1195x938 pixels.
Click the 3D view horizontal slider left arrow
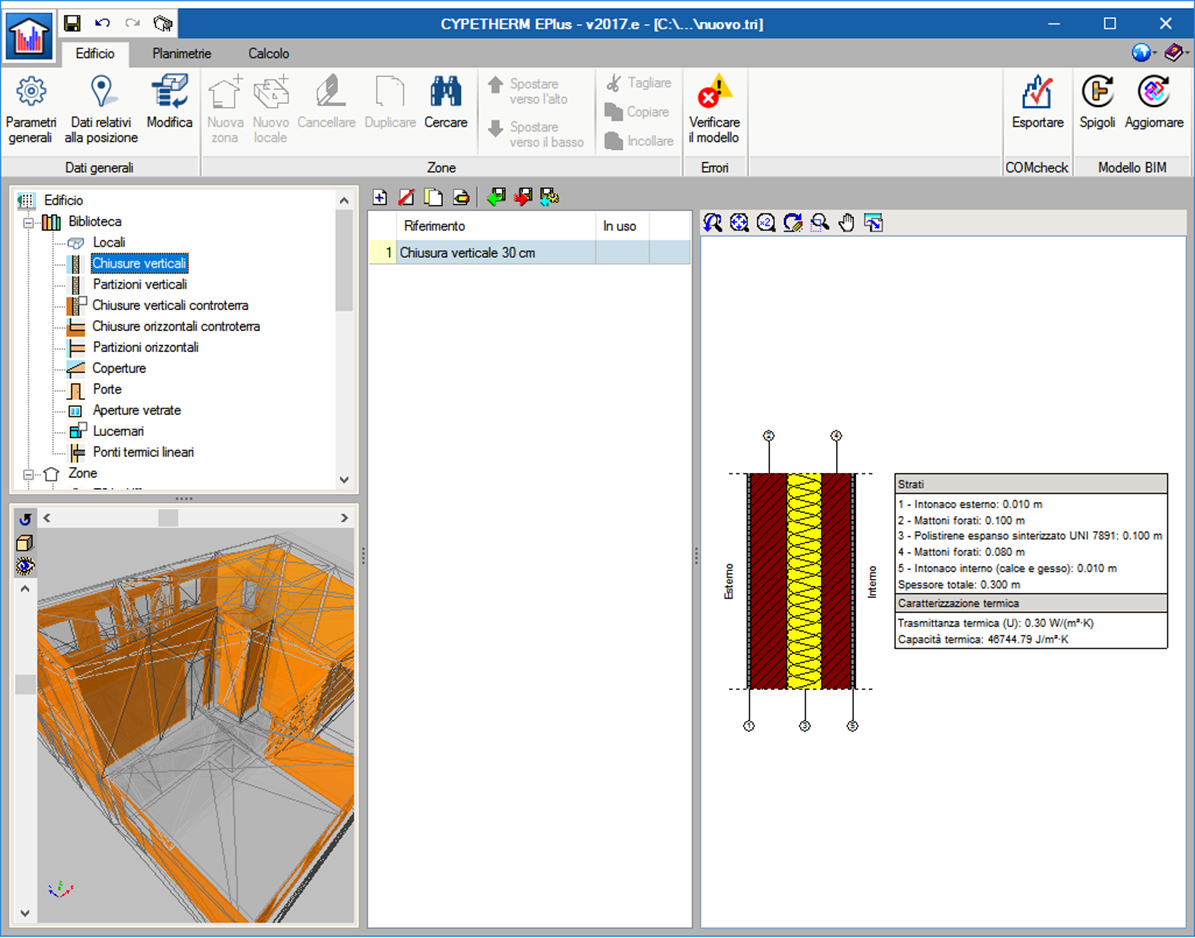point(47,518)
